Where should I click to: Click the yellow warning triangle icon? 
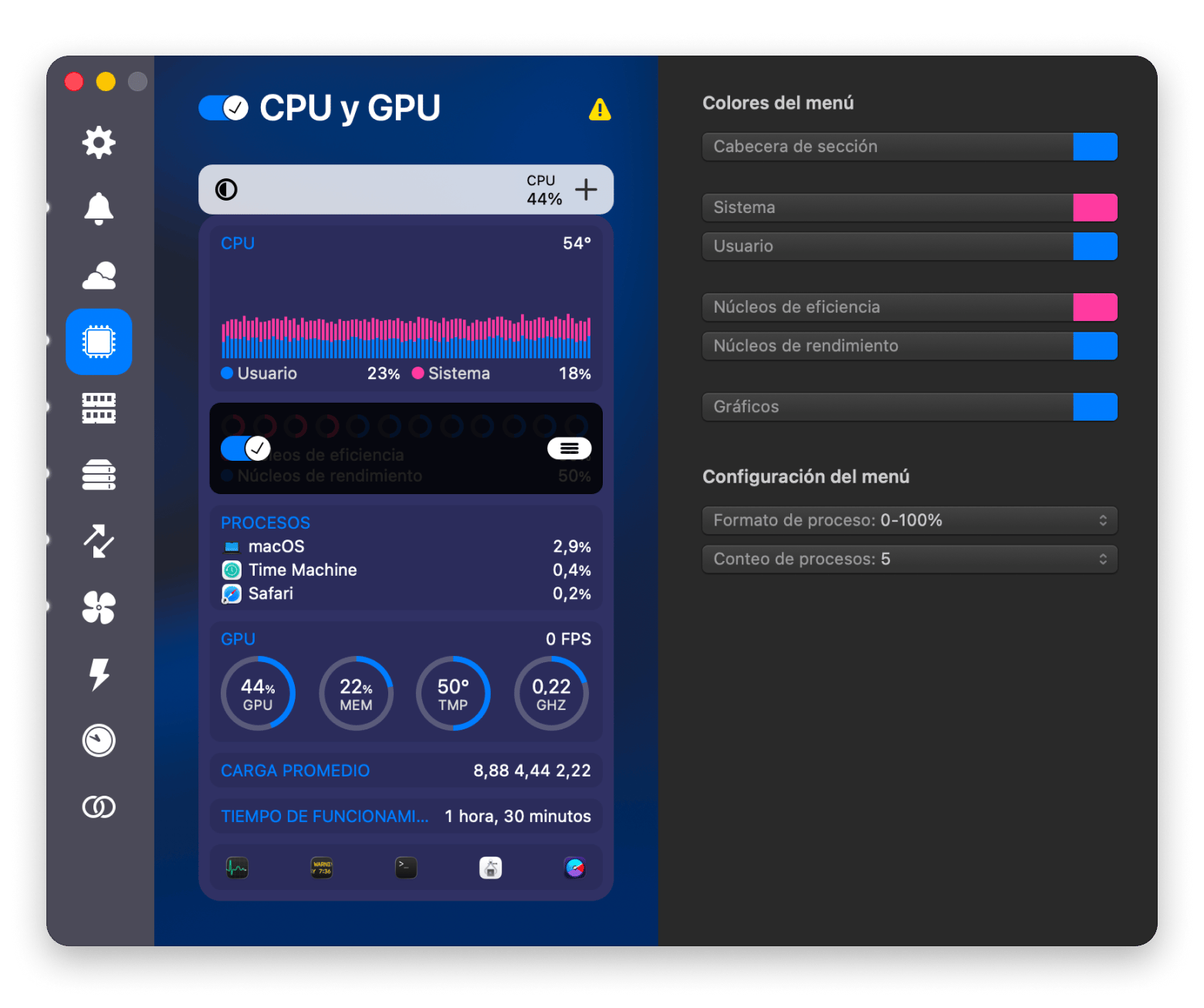pyautogui.click(x=600, y=110)
